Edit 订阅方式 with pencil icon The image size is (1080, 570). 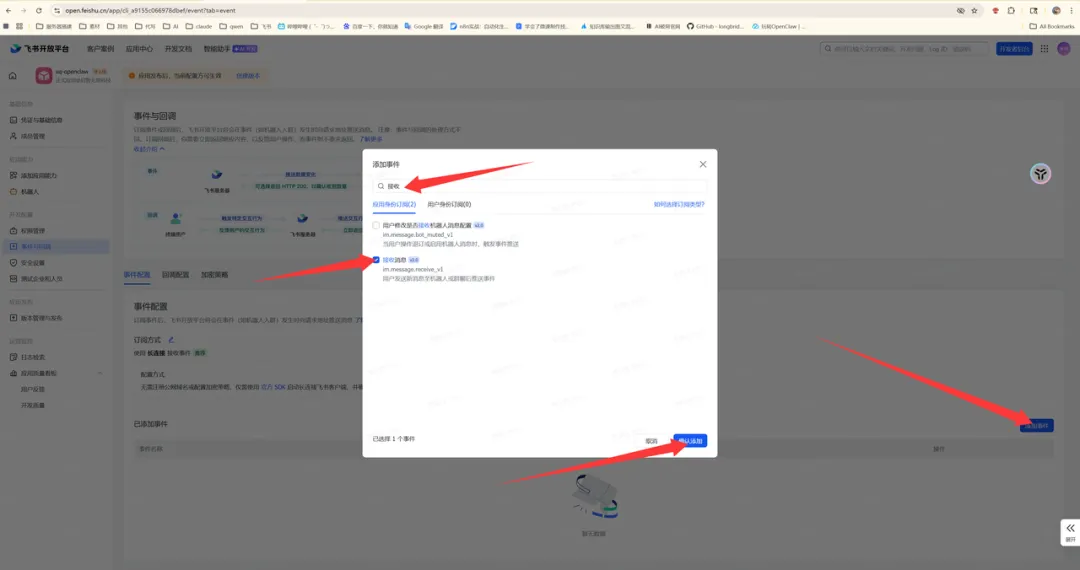[x=171, y=340]
